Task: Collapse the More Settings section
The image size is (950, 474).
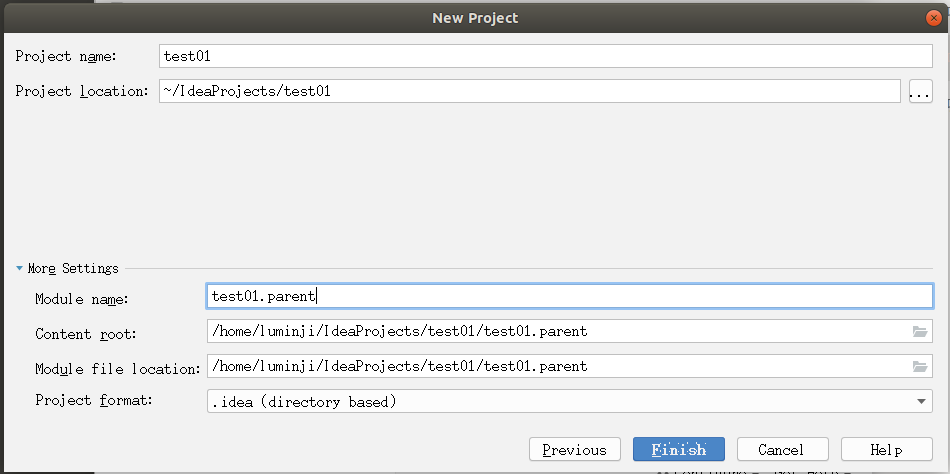Action: pyautogui.click(x=21, y=268)
